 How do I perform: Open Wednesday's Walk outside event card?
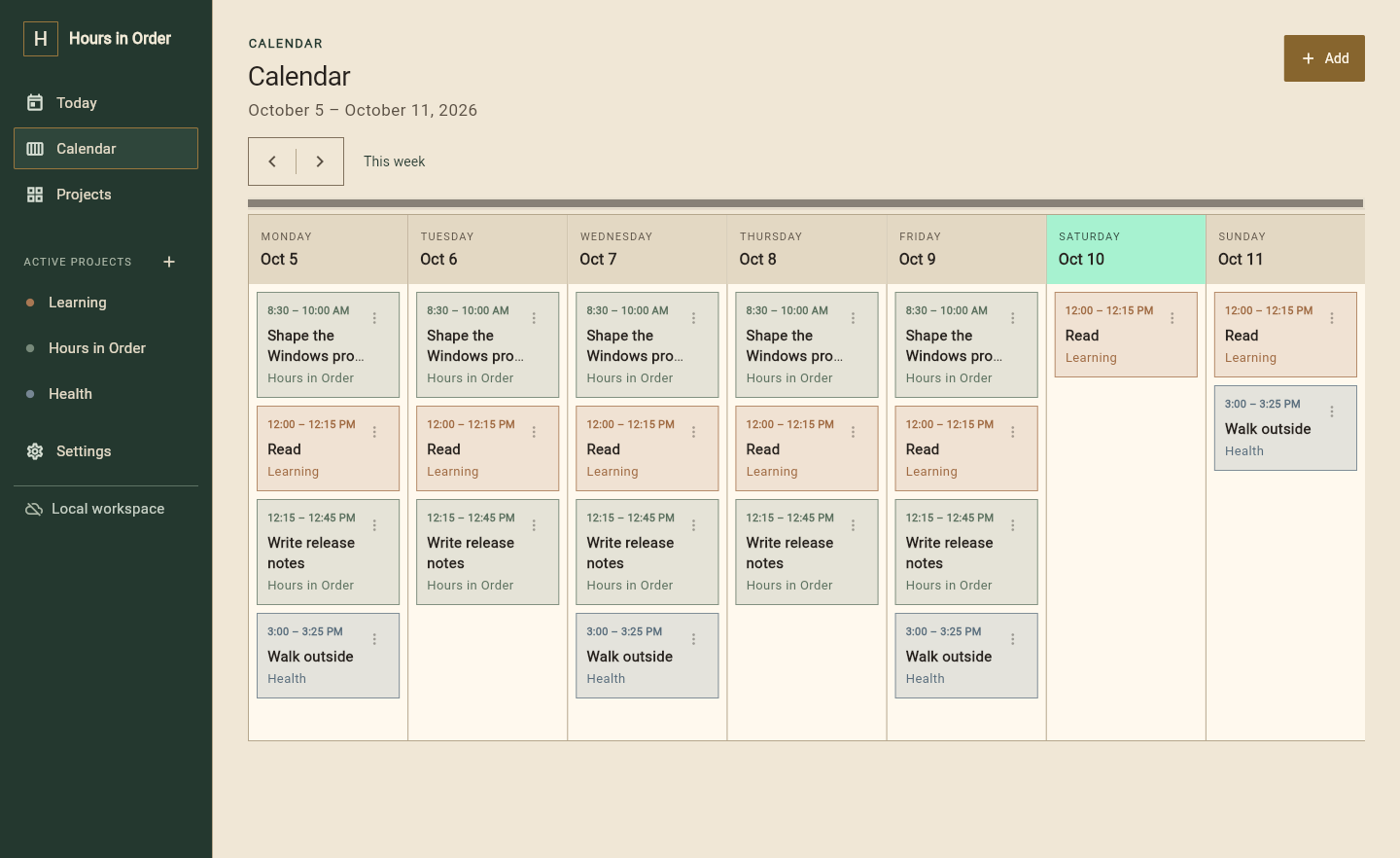(x=647, y=656)
